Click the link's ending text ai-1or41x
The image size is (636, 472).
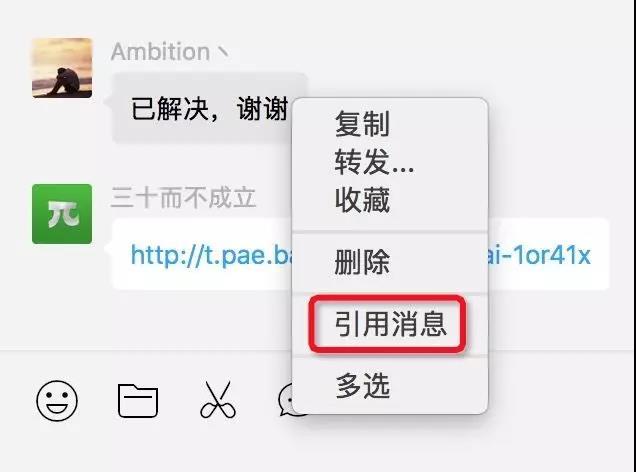point(539,255)
